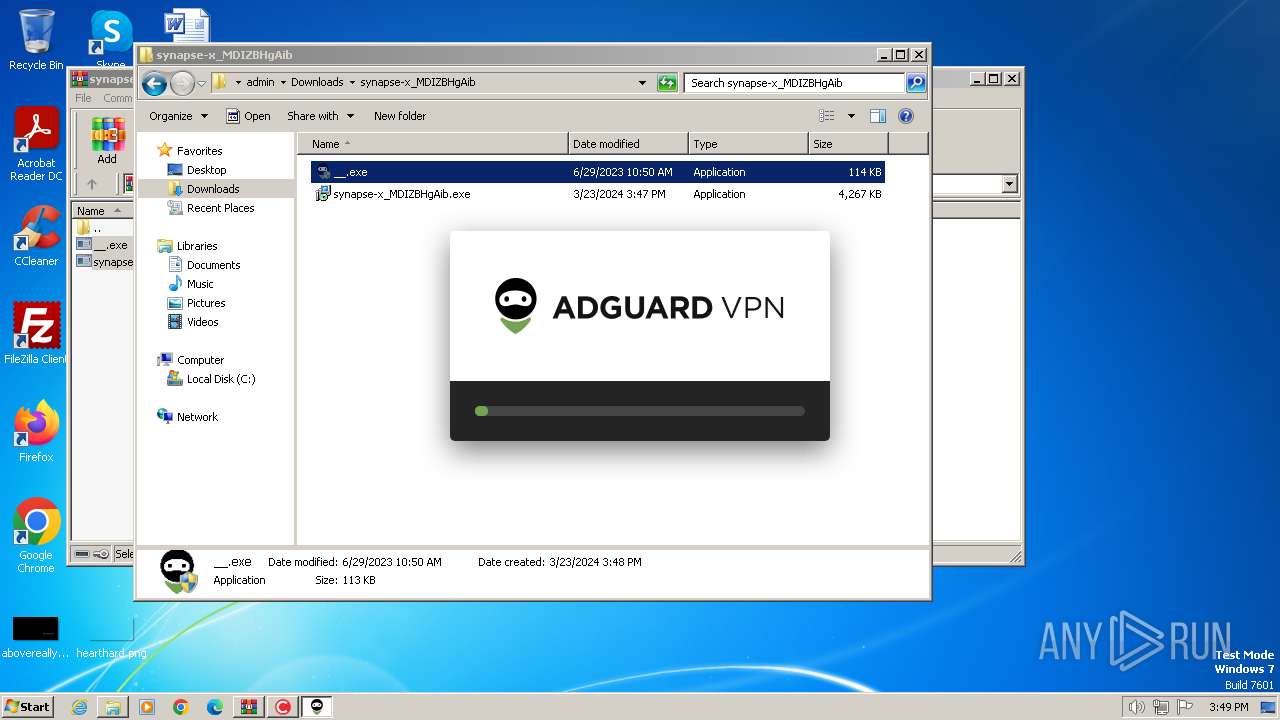
Task: Open the Organize menu
Action: [178, 116]
